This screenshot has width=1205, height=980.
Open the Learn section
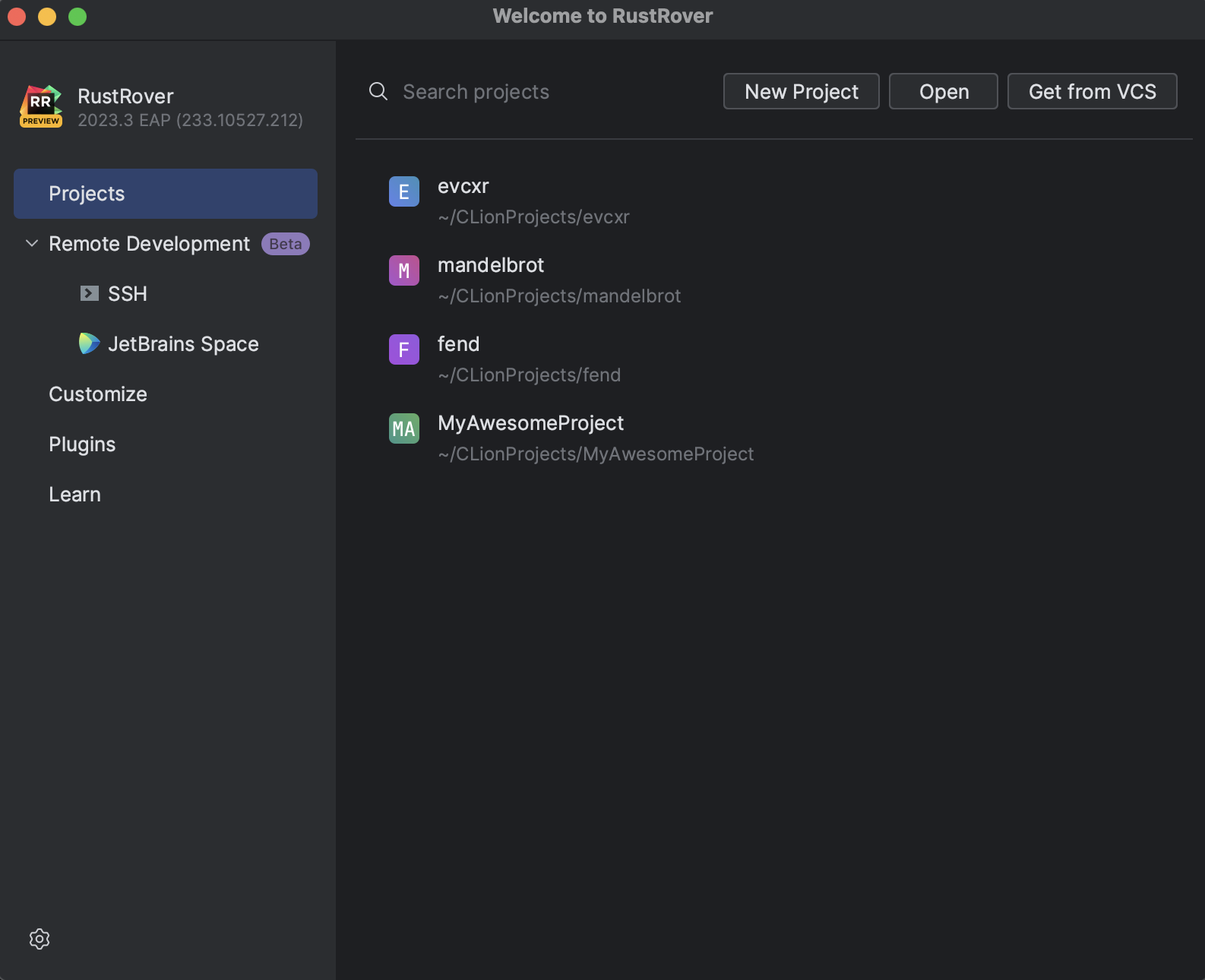74,495
